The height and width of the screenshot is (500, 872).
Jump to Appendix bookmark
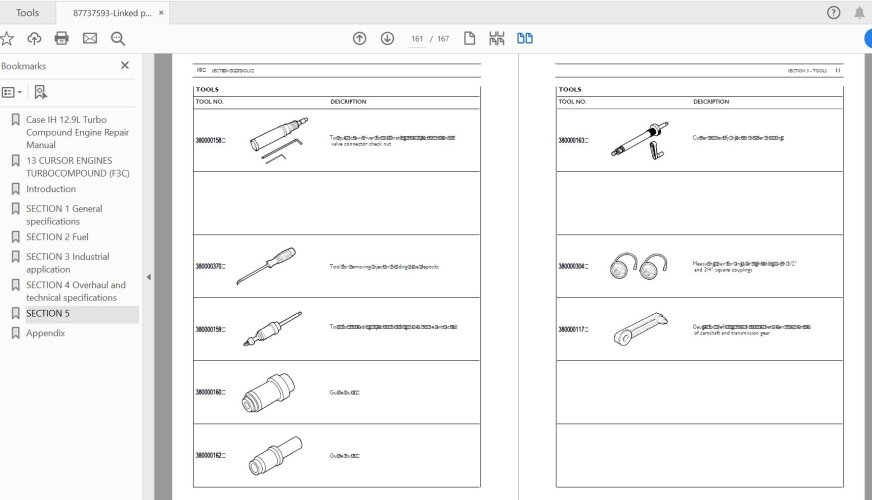[45, 333]
